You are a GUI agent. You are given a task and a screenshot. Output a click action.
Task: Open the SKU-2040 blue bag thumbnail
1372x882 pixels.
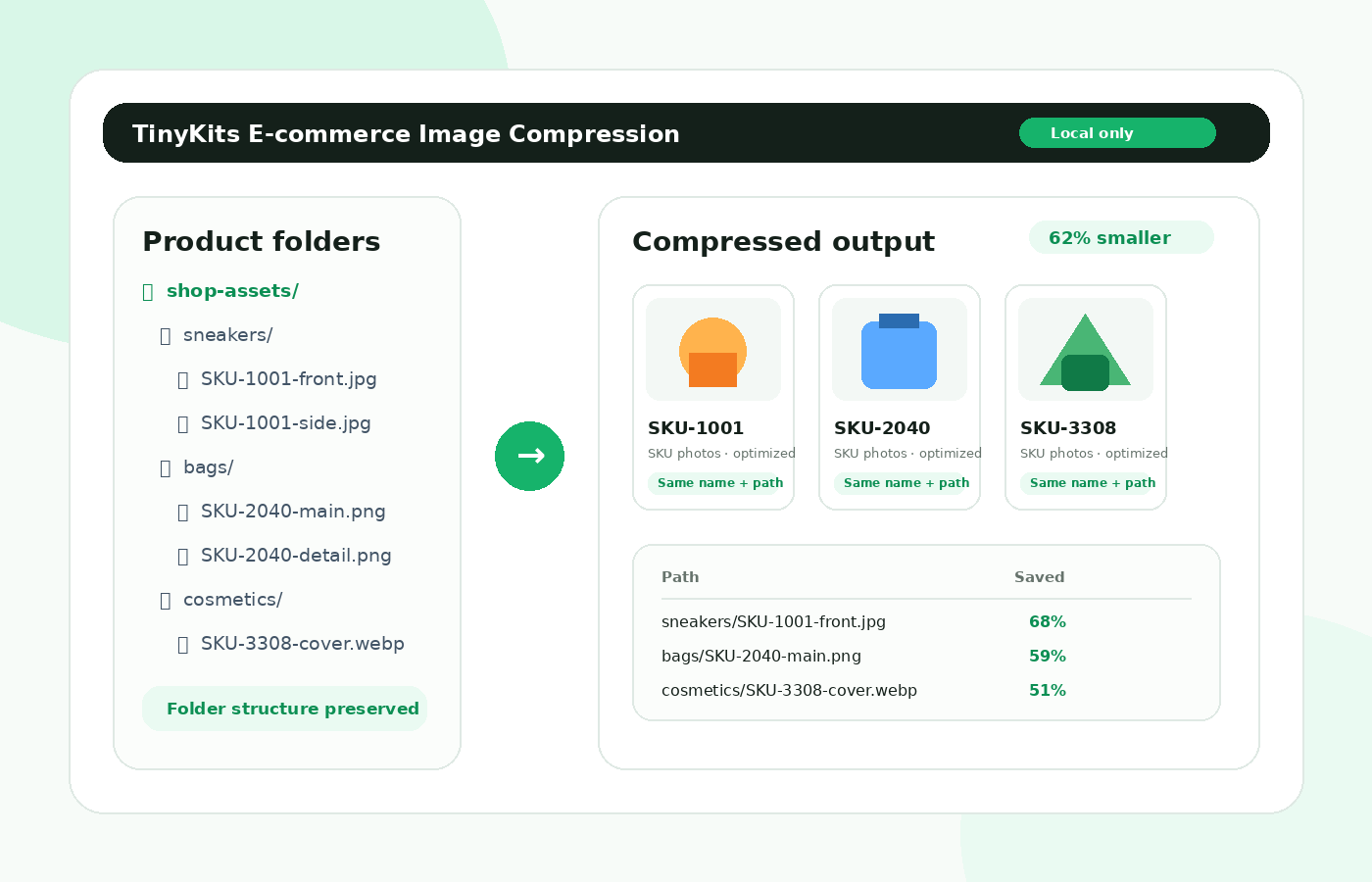[900, 350]
